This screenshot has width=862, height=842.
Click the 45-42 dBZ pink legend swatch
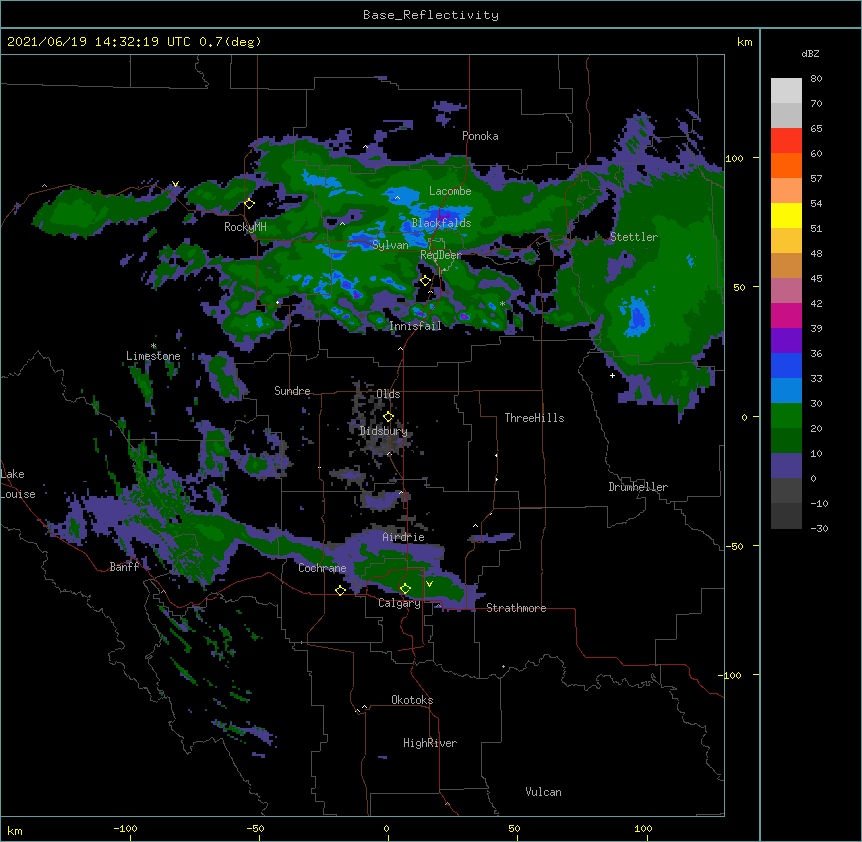click(x=786, y=291)
